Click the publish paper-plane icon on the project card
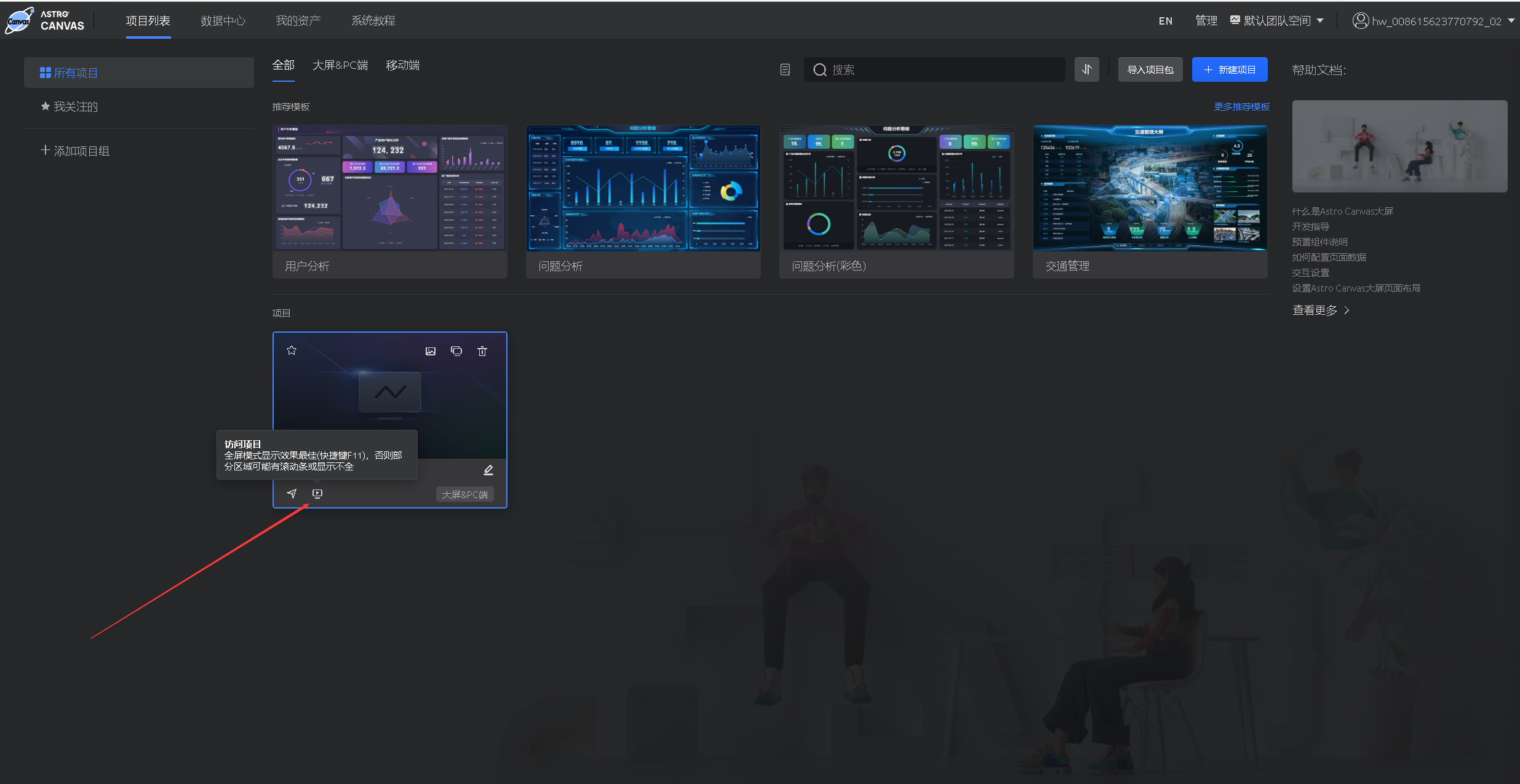1520x784 pixels. point(292,494)
